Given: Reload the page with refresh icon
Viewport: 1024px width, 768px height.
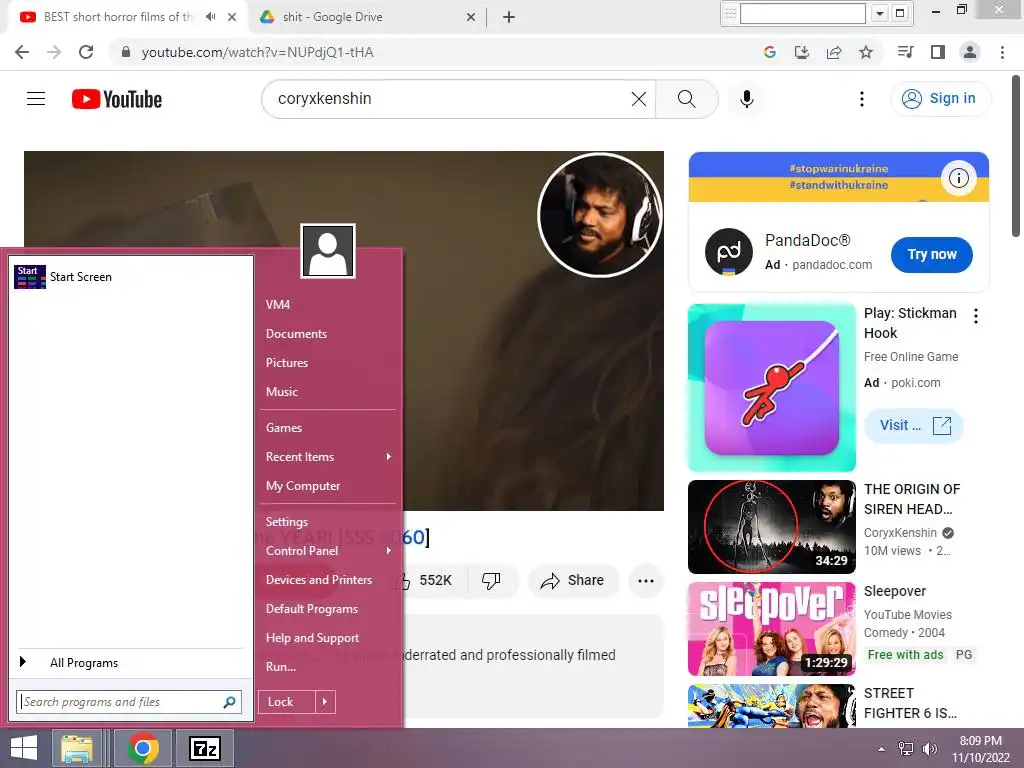Looking at the screenshot, I should pyautogui.click(x=86, y=52).
